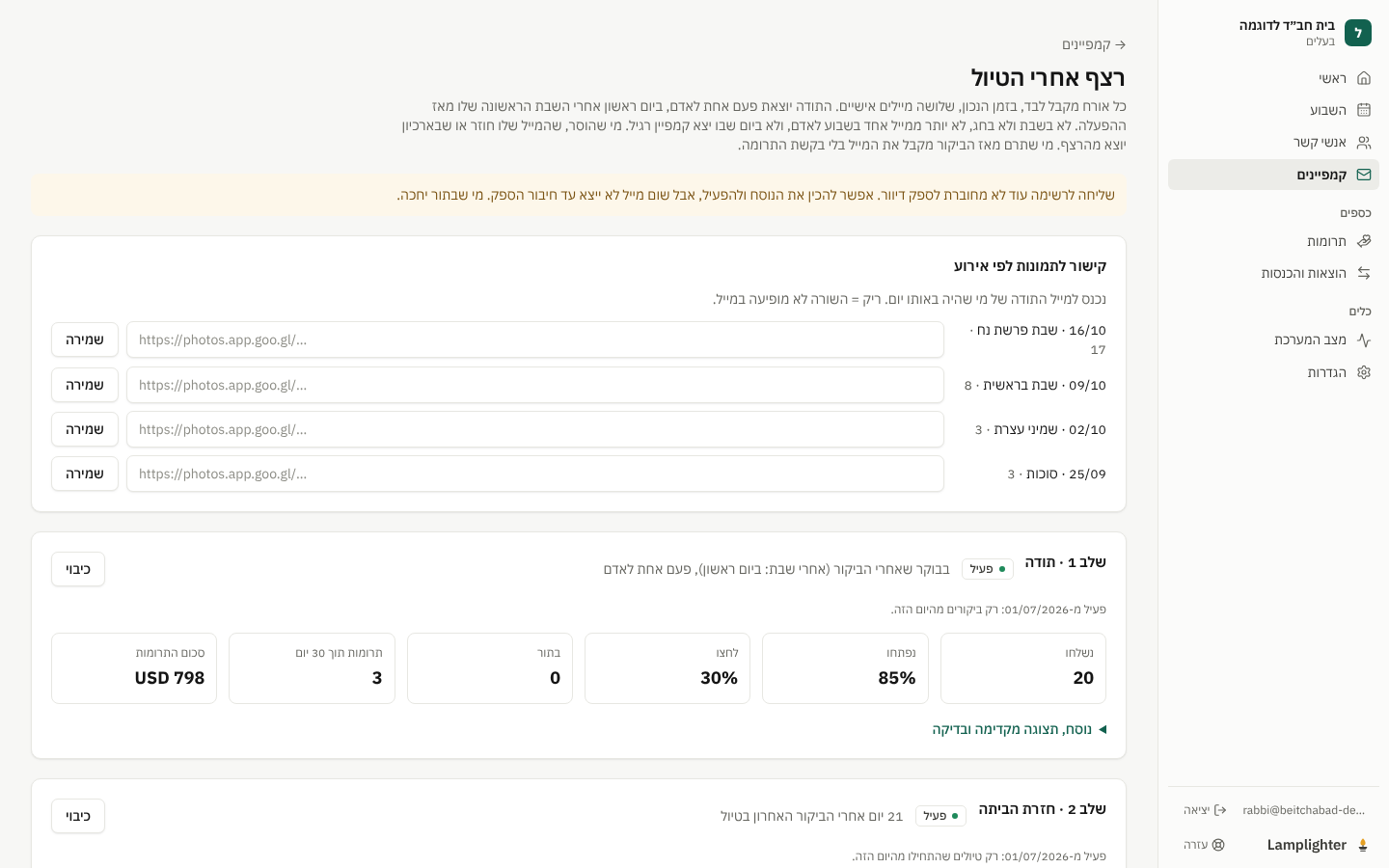
Task: Open השבוע in the sidebar
Action: [x=1273, y=110]
